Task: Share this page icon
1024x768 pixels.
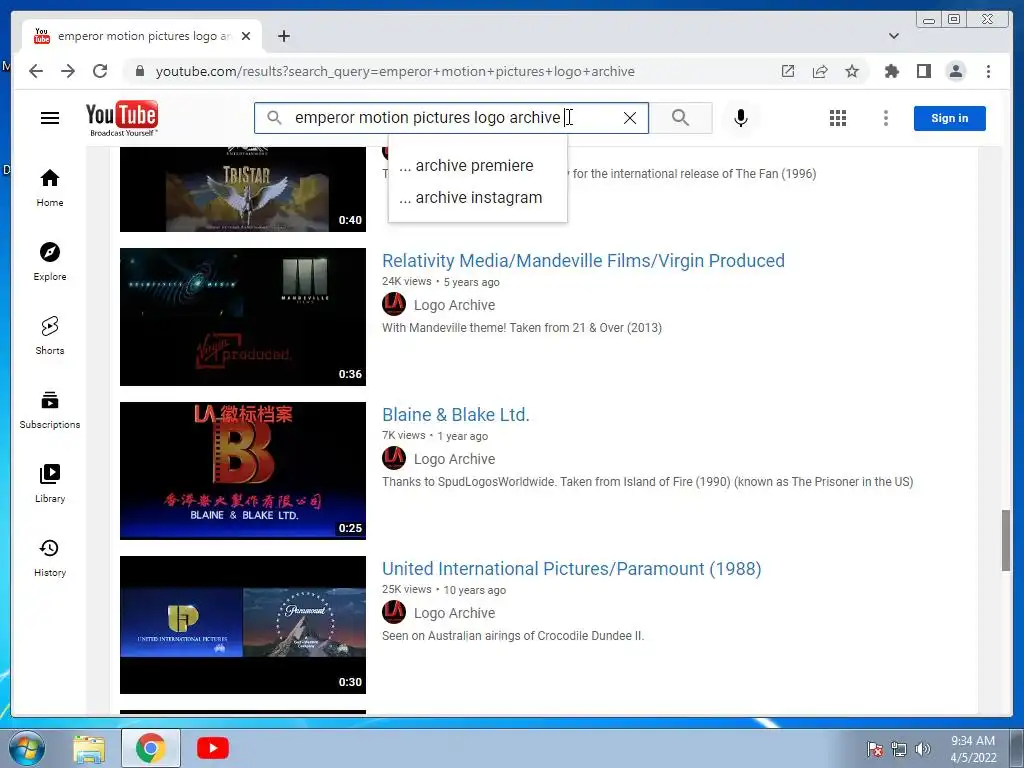Action: 820,71
